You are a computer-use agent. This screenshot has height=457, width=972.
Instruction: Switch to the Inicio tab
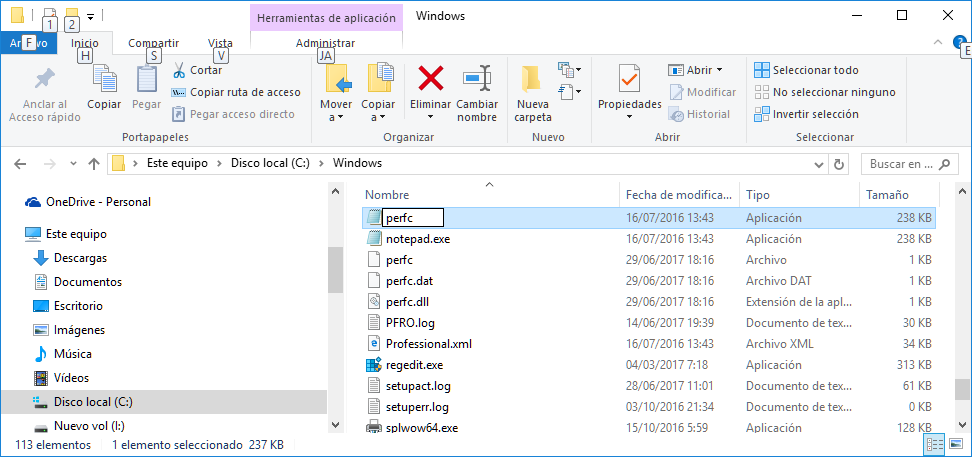[x=85, y=43]
